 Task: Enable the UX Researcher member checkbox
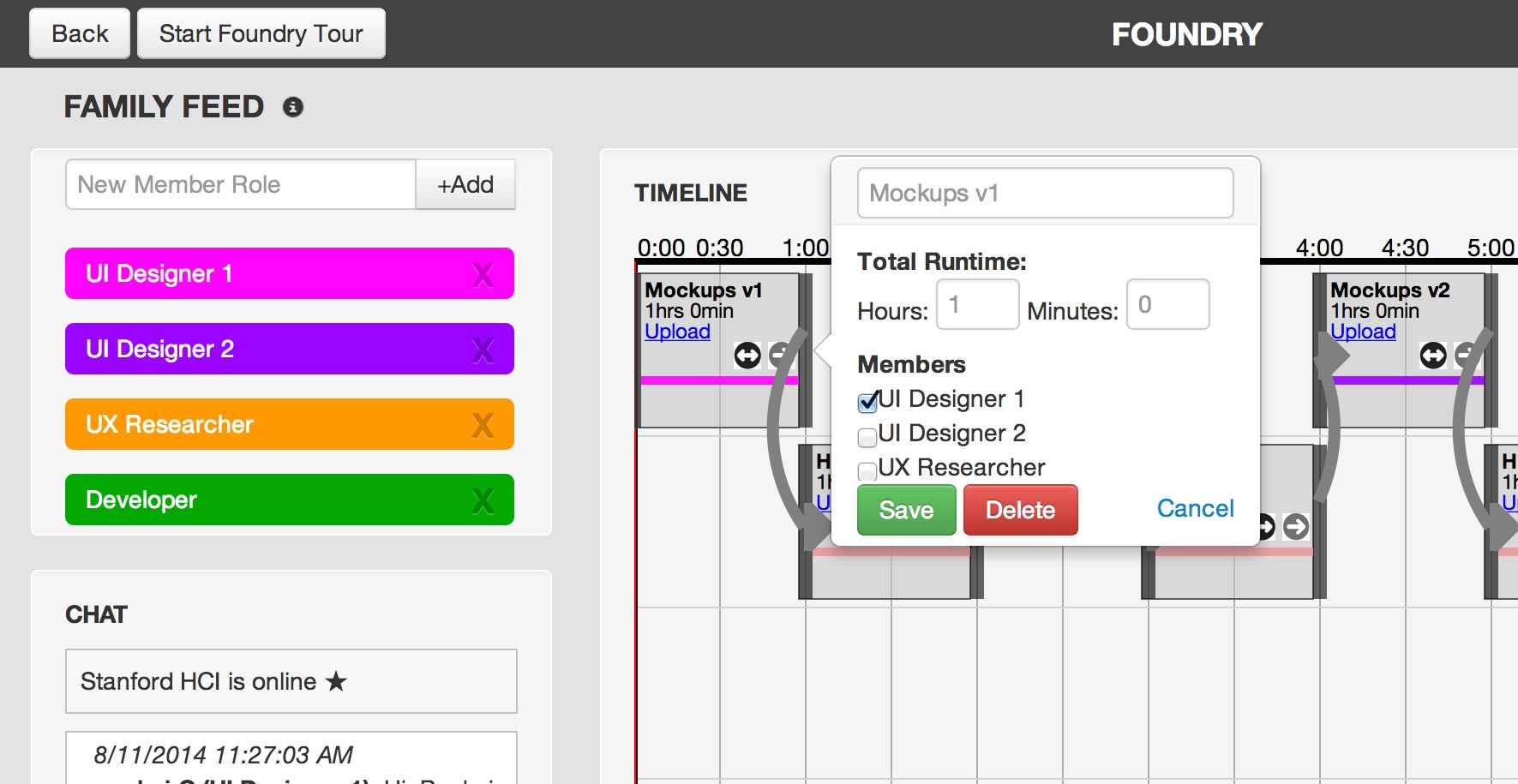867,470
